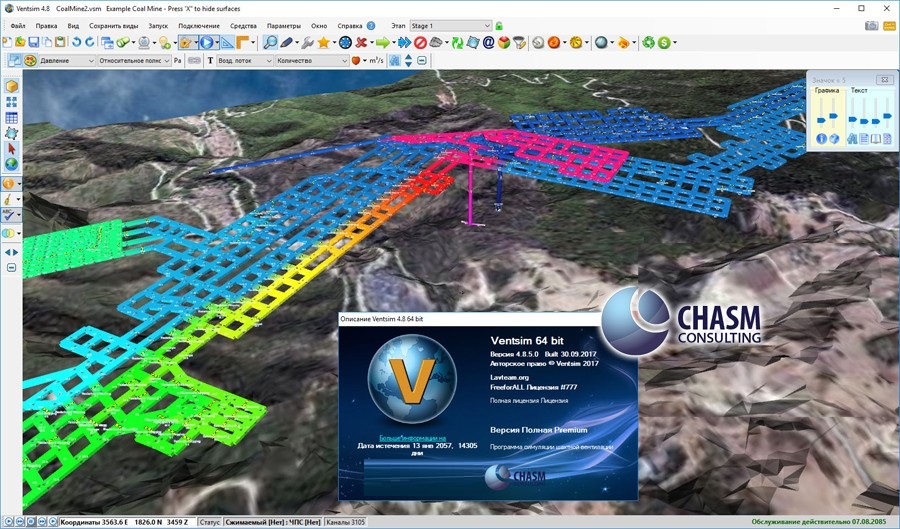The height and width of the screenshot is (529, 900).
Task: Toggle the text display T button
Action: [210, 60]
